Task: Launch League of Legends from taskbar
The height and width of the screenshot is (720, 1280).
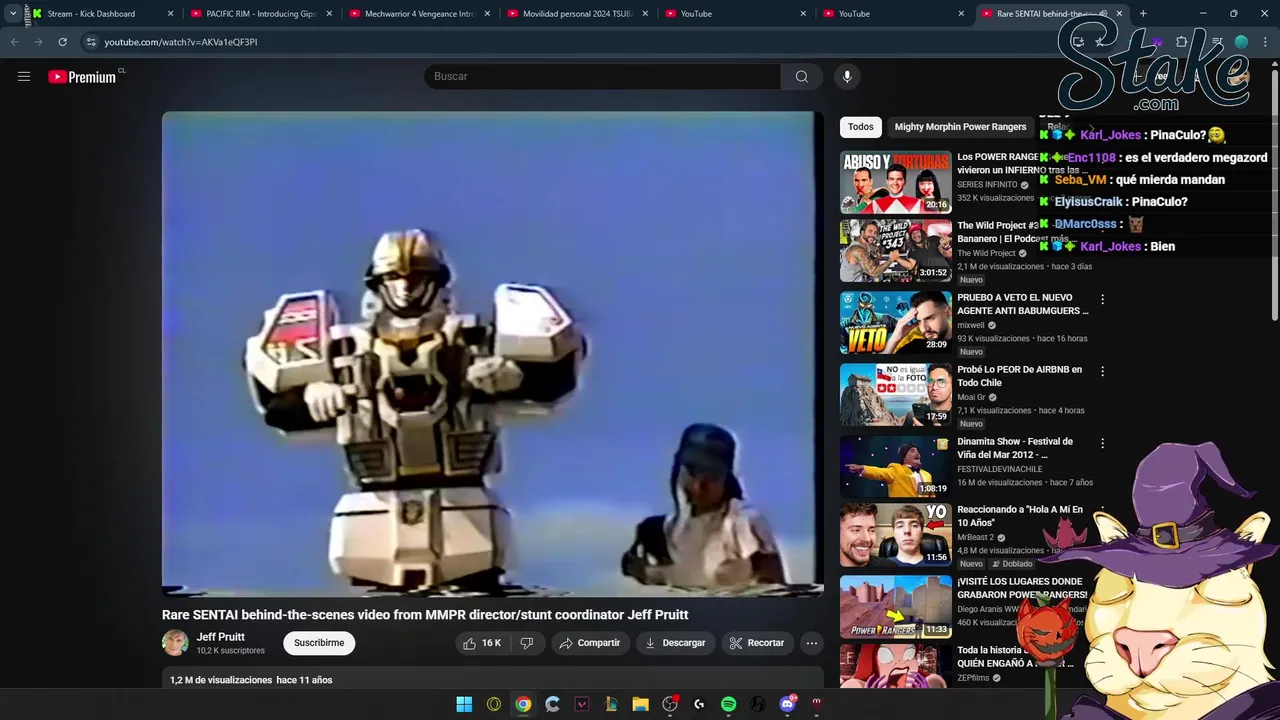Action: (x=611, y=704)
